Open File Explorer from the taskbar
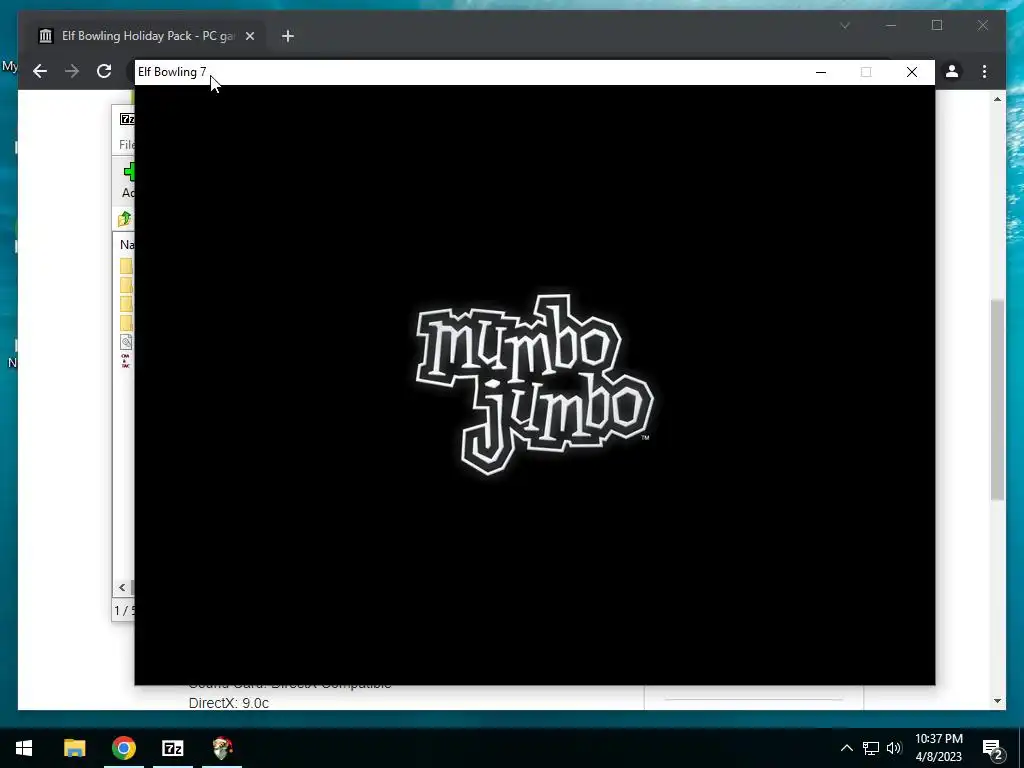The image size is (1024, 768). (74, 748)
